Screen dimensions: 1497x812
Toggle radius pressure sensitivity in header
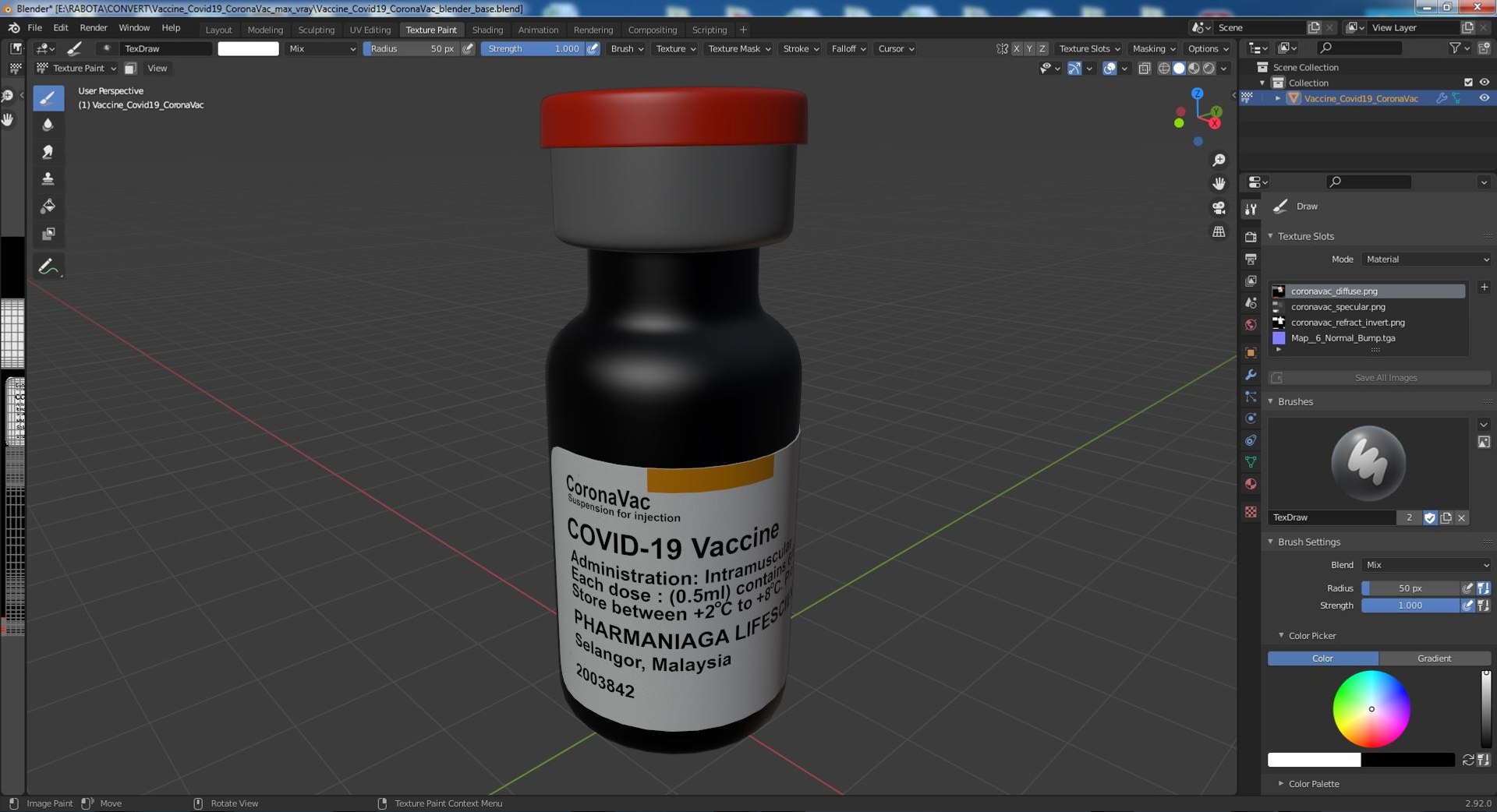coord(468,48)
